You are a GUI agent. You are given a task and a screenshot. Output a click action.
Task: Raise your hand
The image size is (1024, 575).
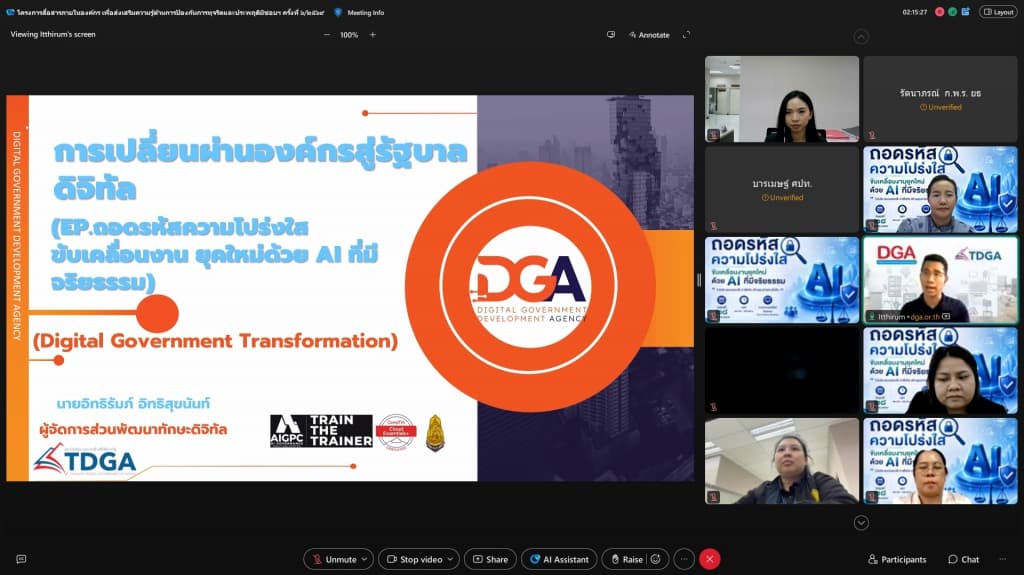click(x=626, y=559)
